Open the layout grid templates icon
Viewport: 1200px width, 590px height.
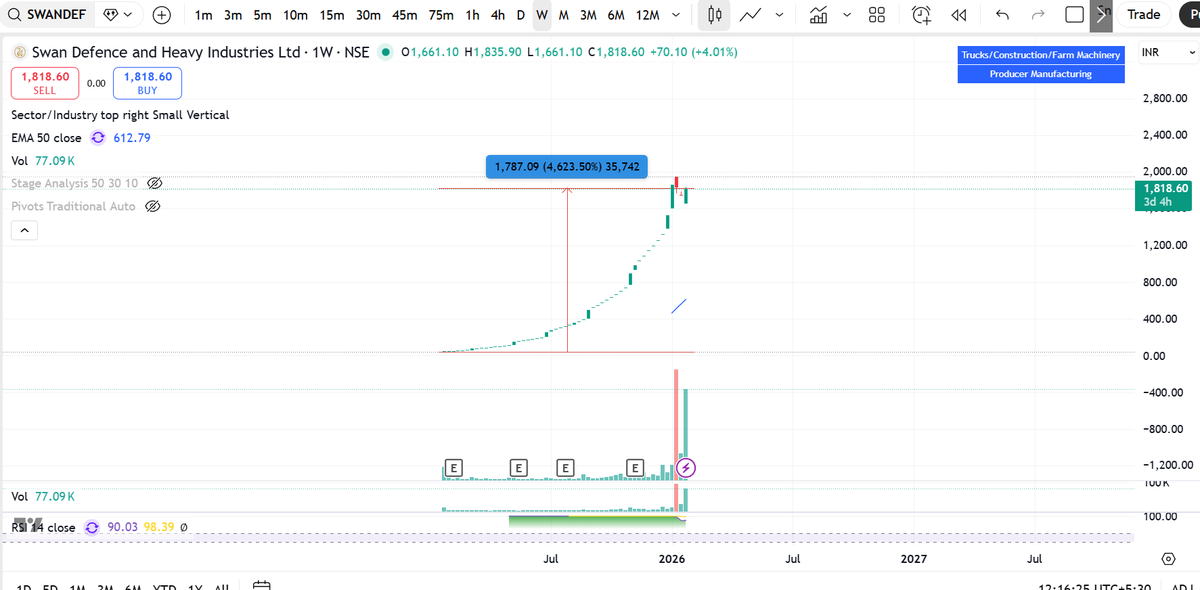pos(877,15)
